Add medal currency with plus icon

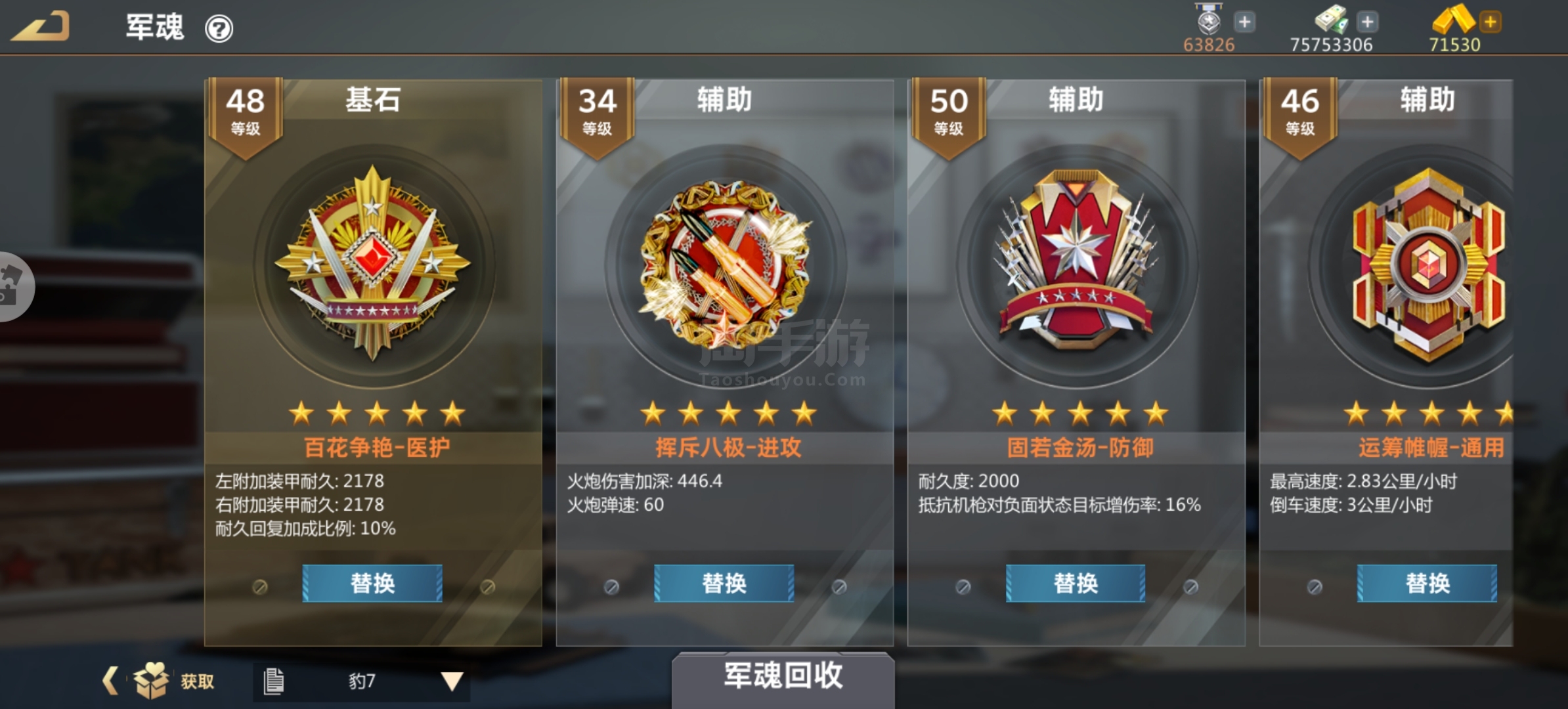click(1244, 22)
